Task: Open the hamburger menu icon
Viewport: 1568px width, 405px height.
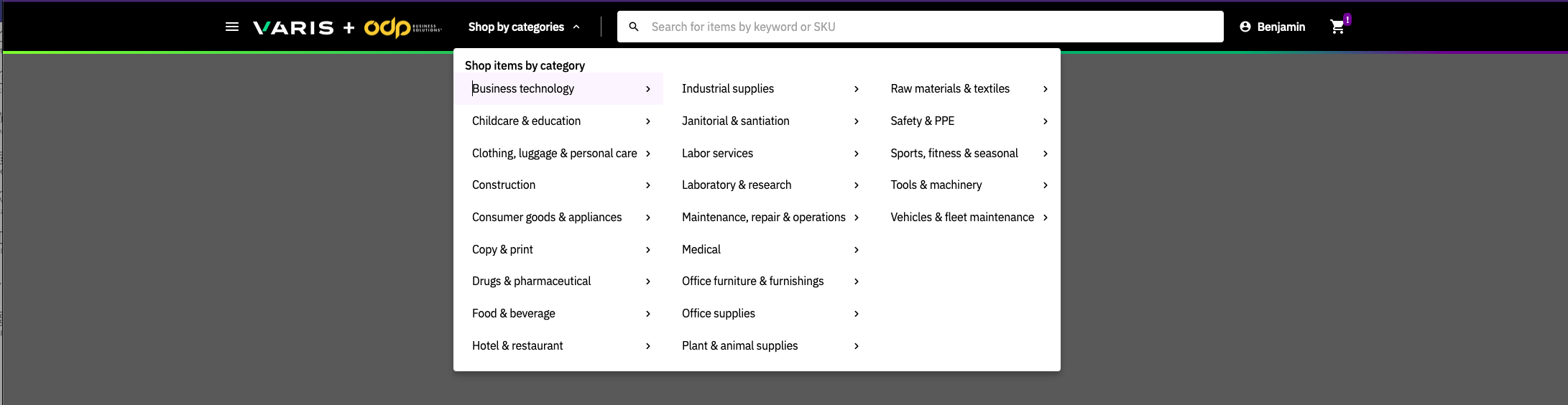Action: coord(232,27)
